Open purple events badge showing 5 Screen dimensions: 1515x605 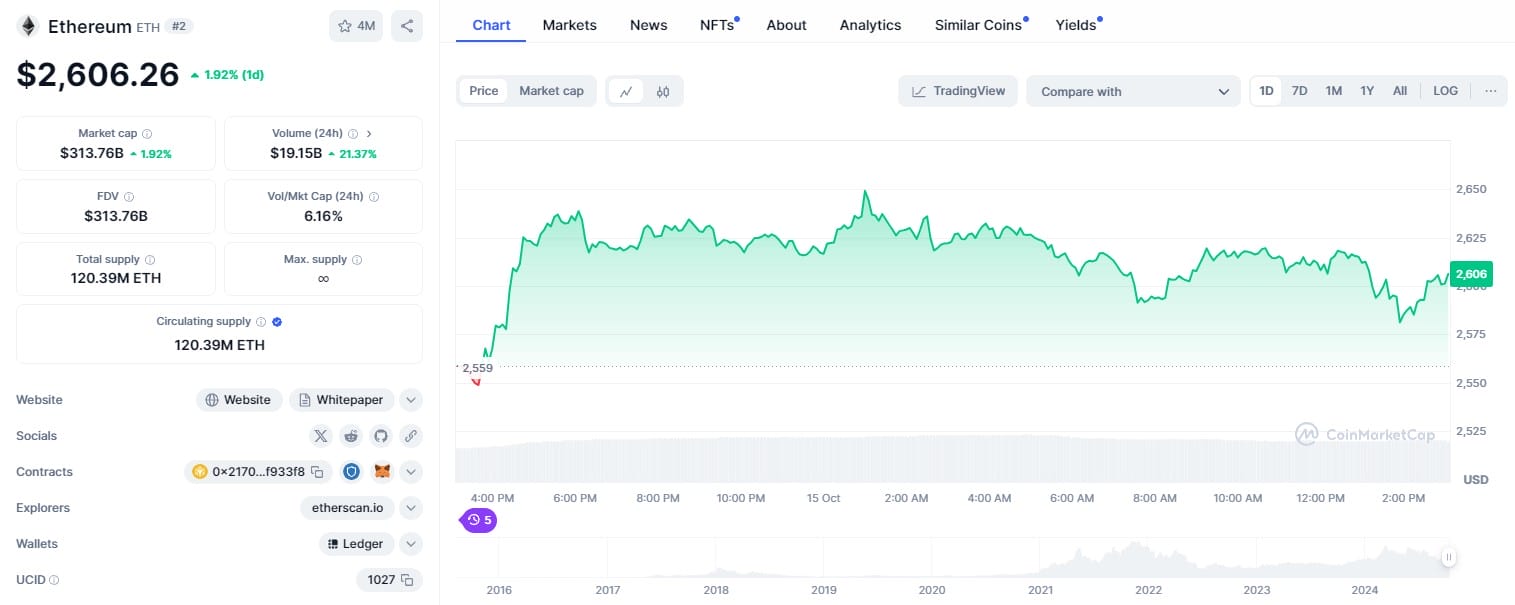click(479, 520)
